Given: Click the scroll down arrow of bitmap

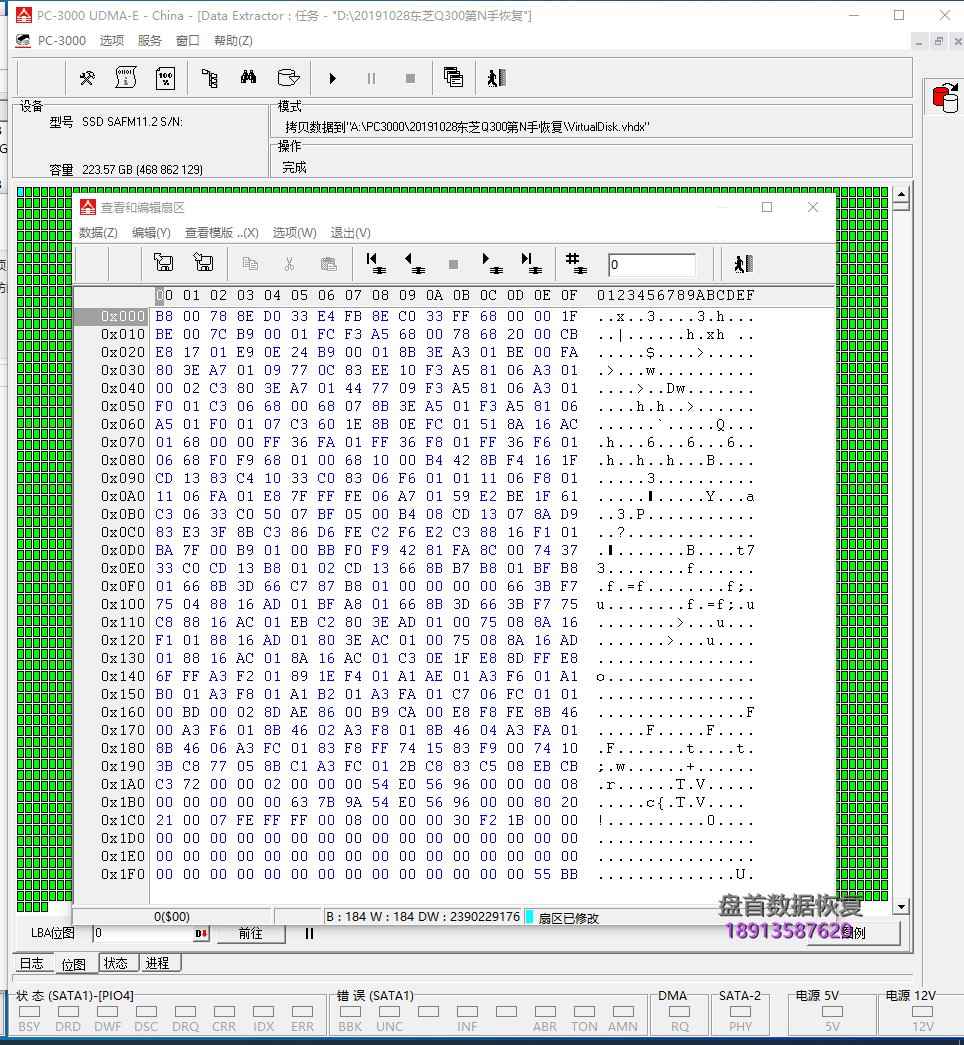Looking at the screenshot, I should pos(901,906).
